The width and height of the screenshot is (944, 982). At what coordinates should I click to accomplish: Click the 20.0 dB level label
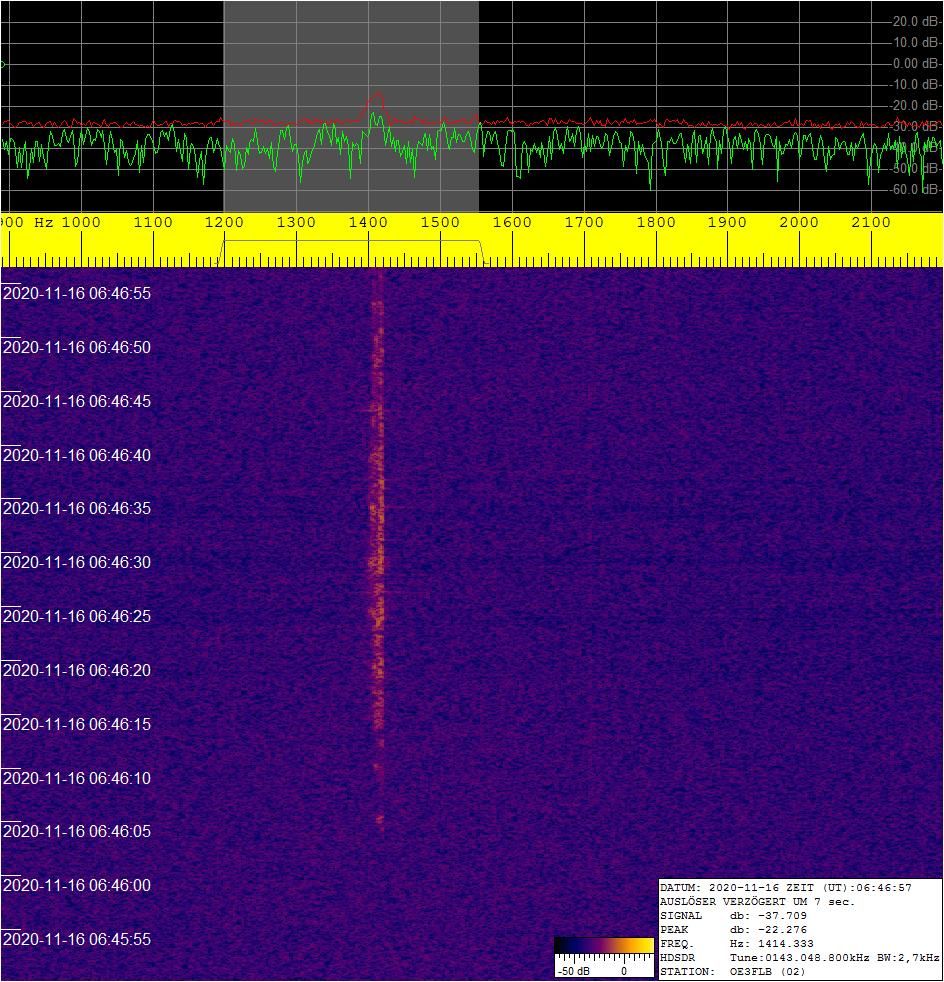click(916, 21)
